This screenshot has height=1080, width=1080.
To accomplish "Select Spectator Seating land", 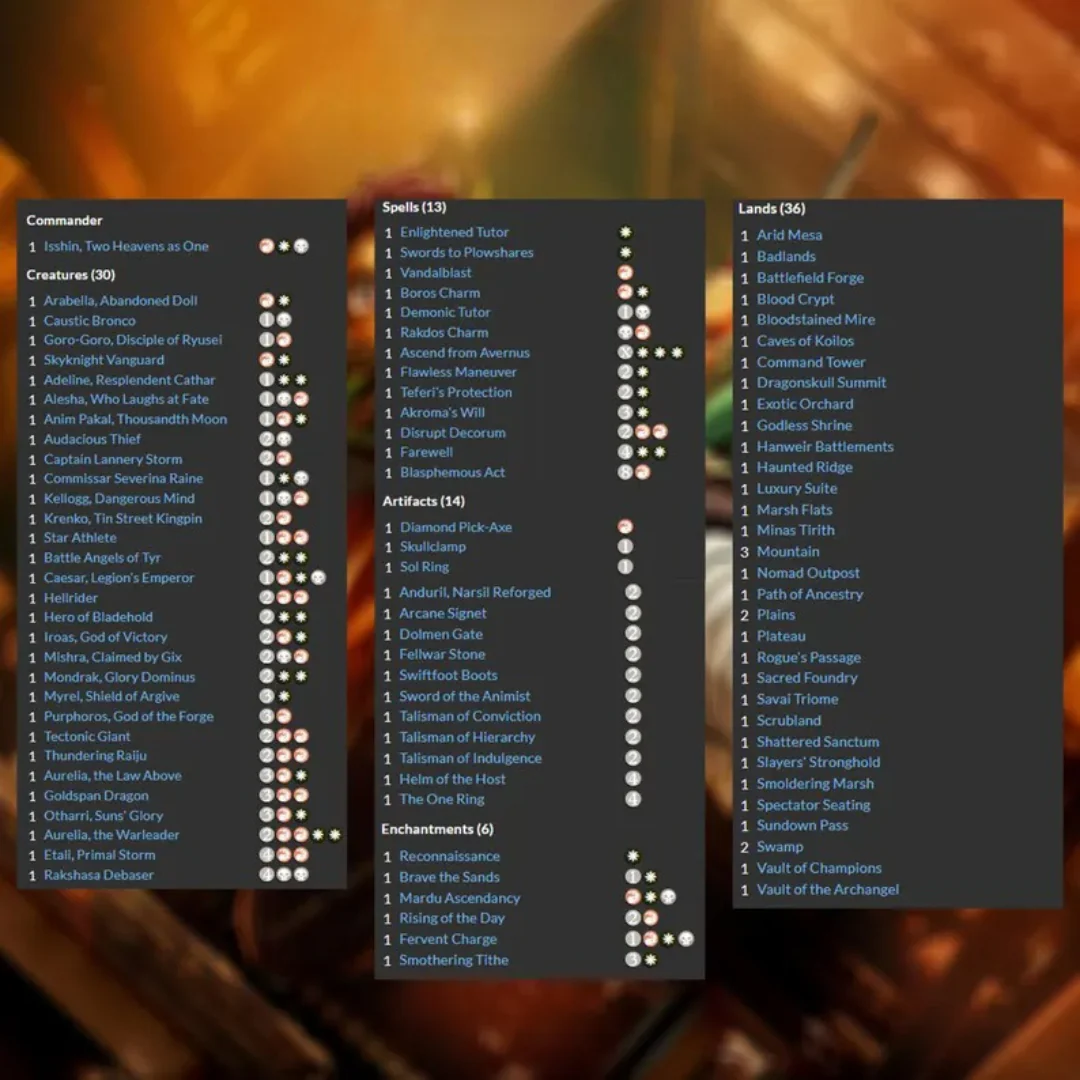I will coord(813,804).
